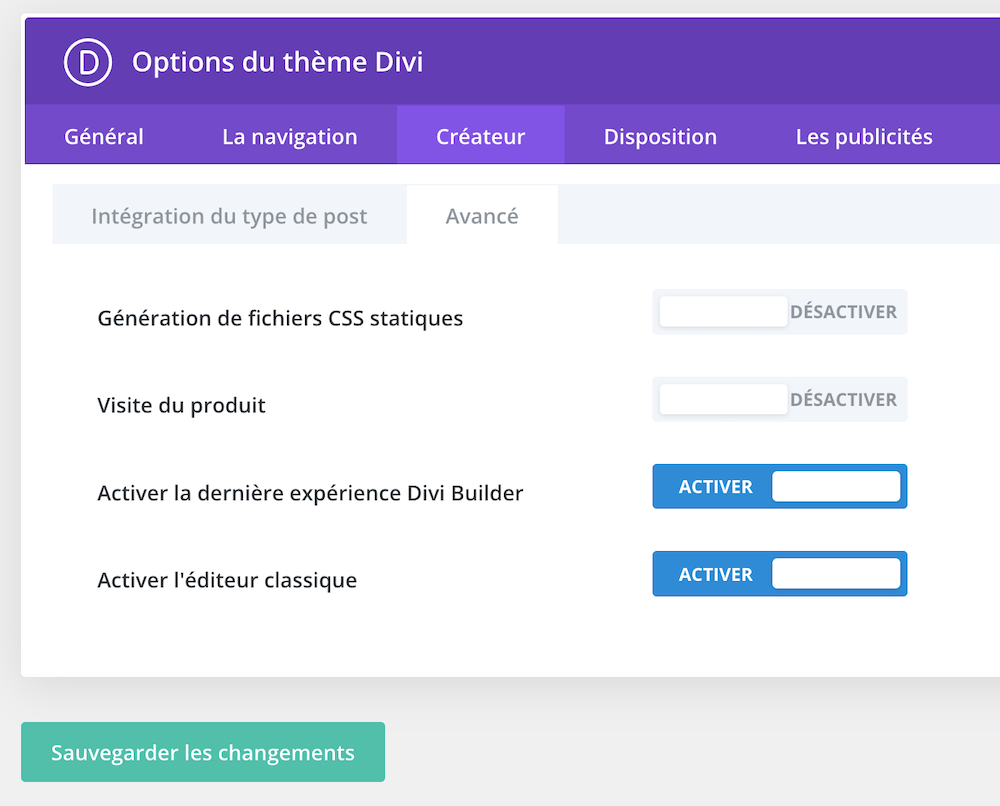Viewport: 1000px width, 806px height.
Task: Click the Activer la dernière expérience Divi Builder label
Action: [310, 493]
